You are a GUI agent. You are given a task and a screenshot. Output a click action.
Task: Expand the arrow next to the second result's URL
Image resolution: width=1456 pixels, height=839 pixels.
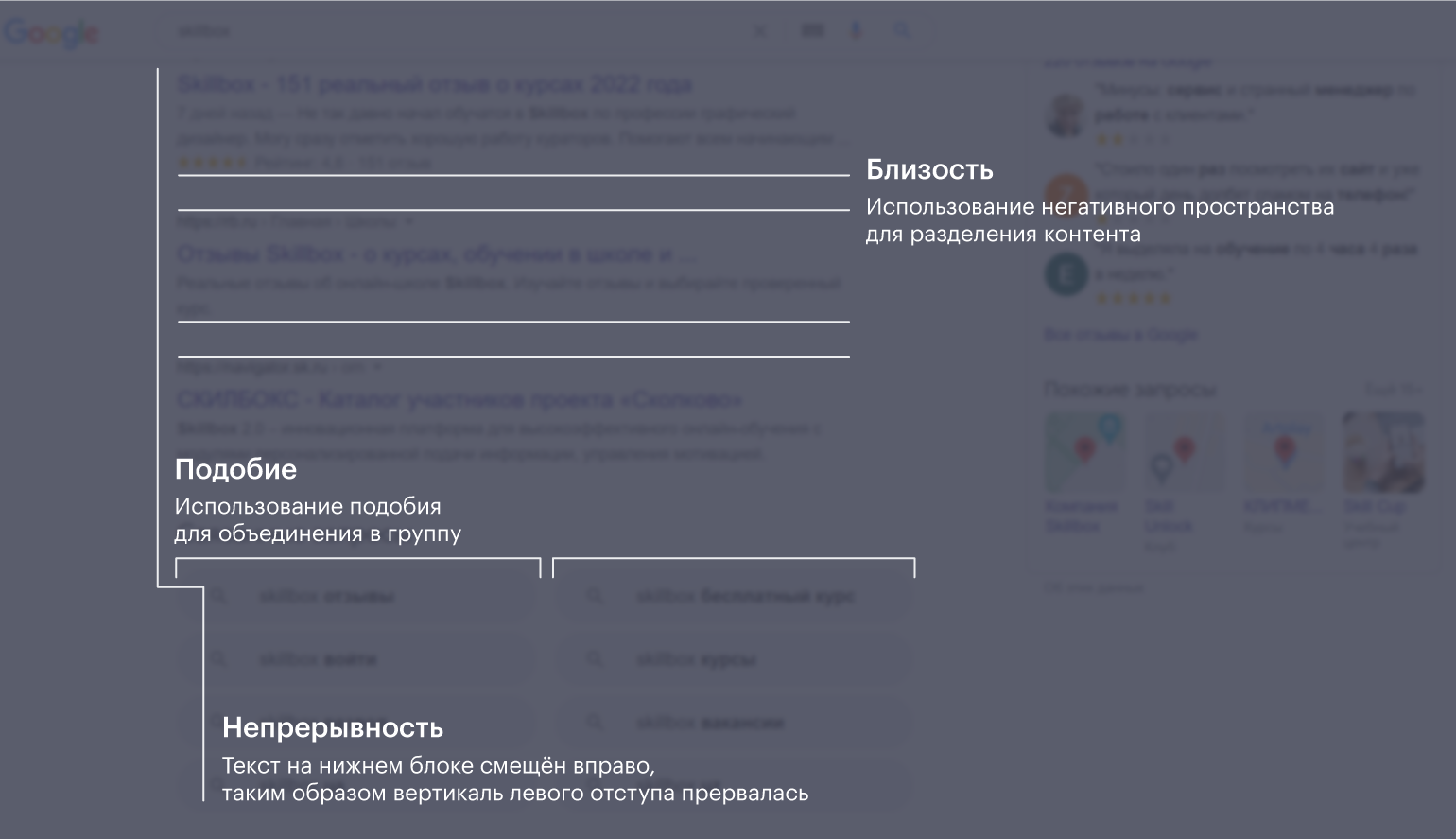click(x=409, y=222)
